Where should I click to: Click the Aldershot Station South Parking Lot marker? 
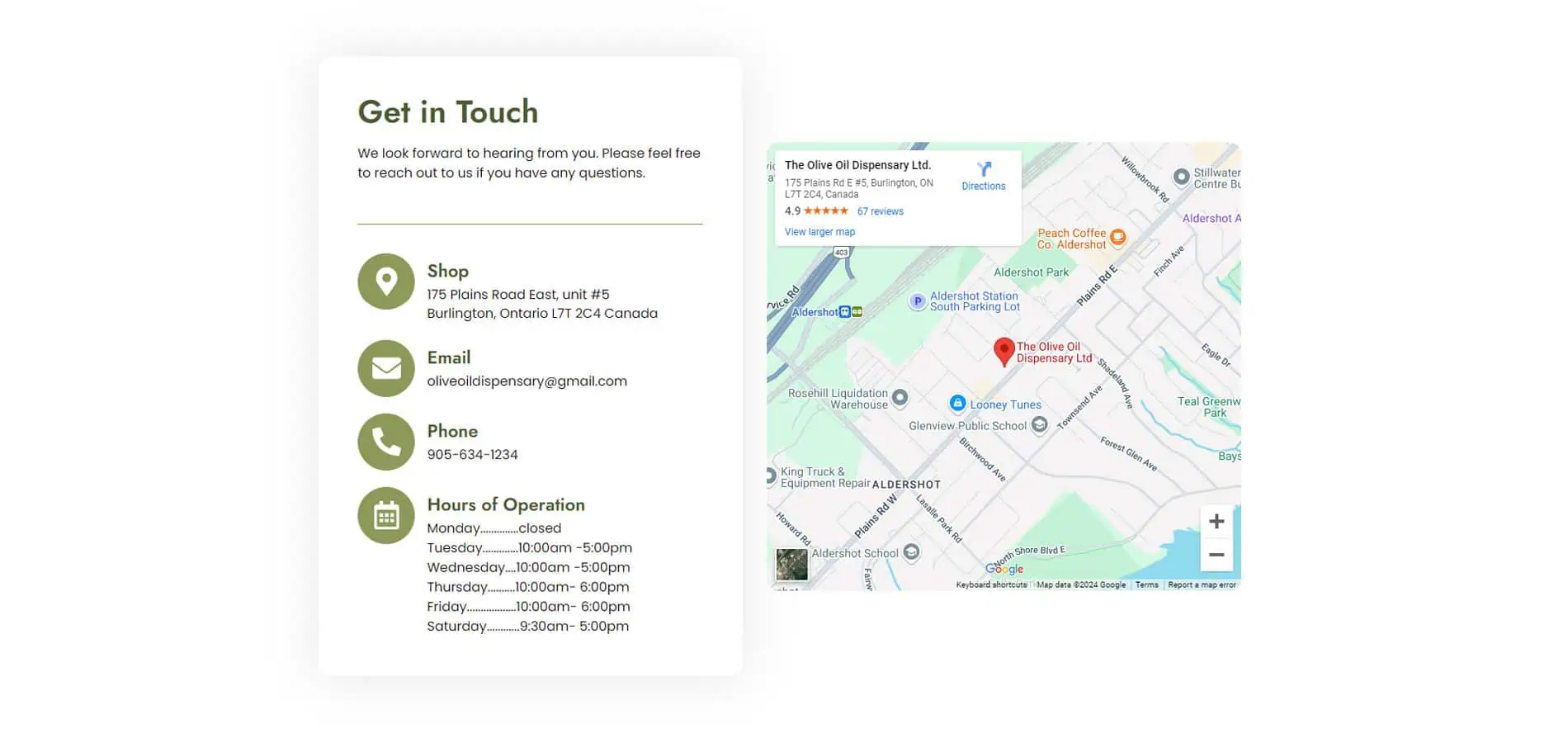click(x=918, y=301)
